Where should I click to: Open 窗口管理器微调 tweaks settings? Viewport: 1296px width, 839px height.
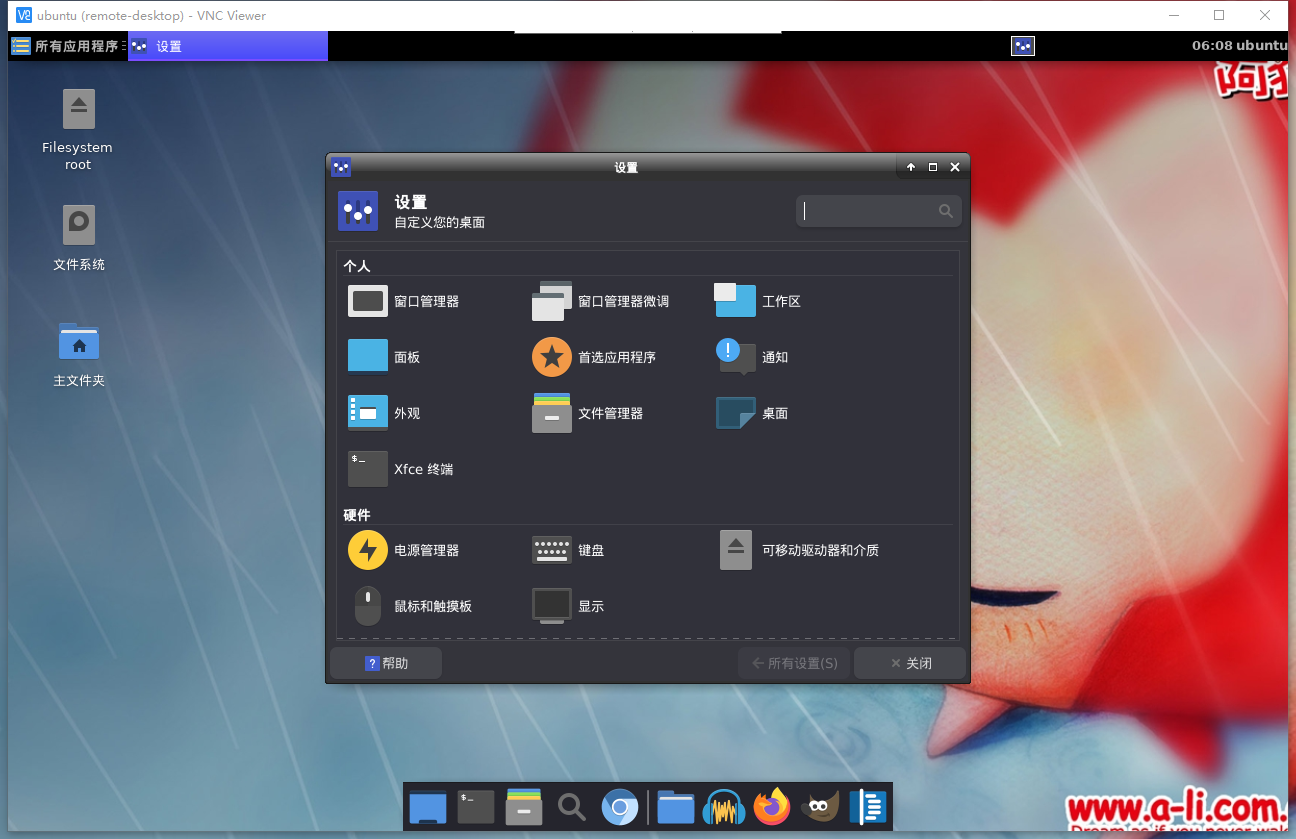[x=600, y=301]
